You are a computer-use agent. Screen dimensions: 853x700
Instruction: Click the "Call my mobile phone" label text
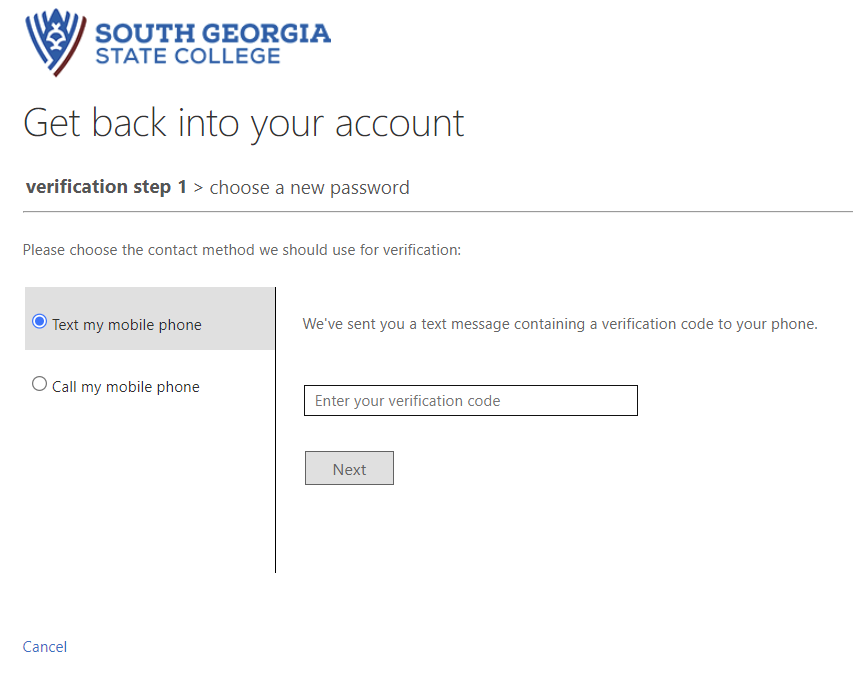[126, 387]
